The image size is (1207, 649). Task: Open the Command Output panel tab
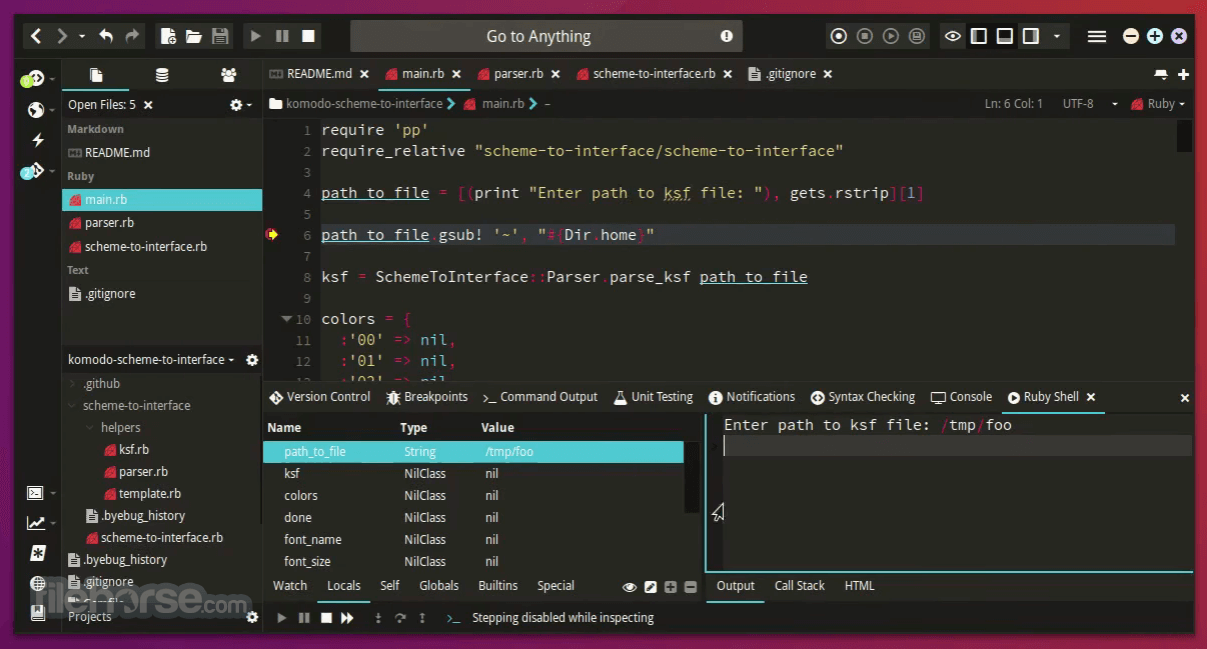click(x=540, y=397)
